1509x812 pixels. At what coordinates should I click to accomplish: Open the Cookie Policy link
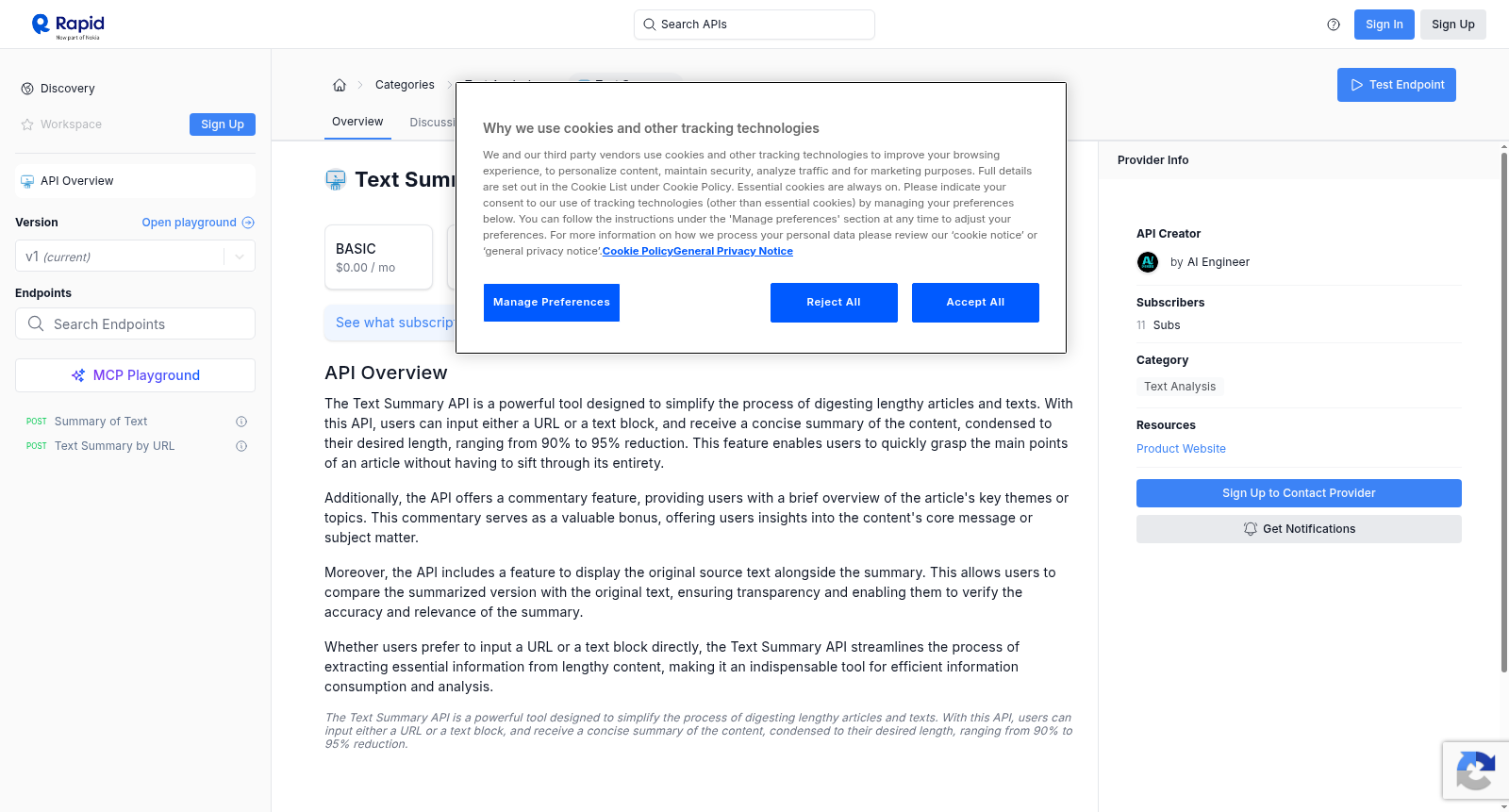[x=638, y=251]
